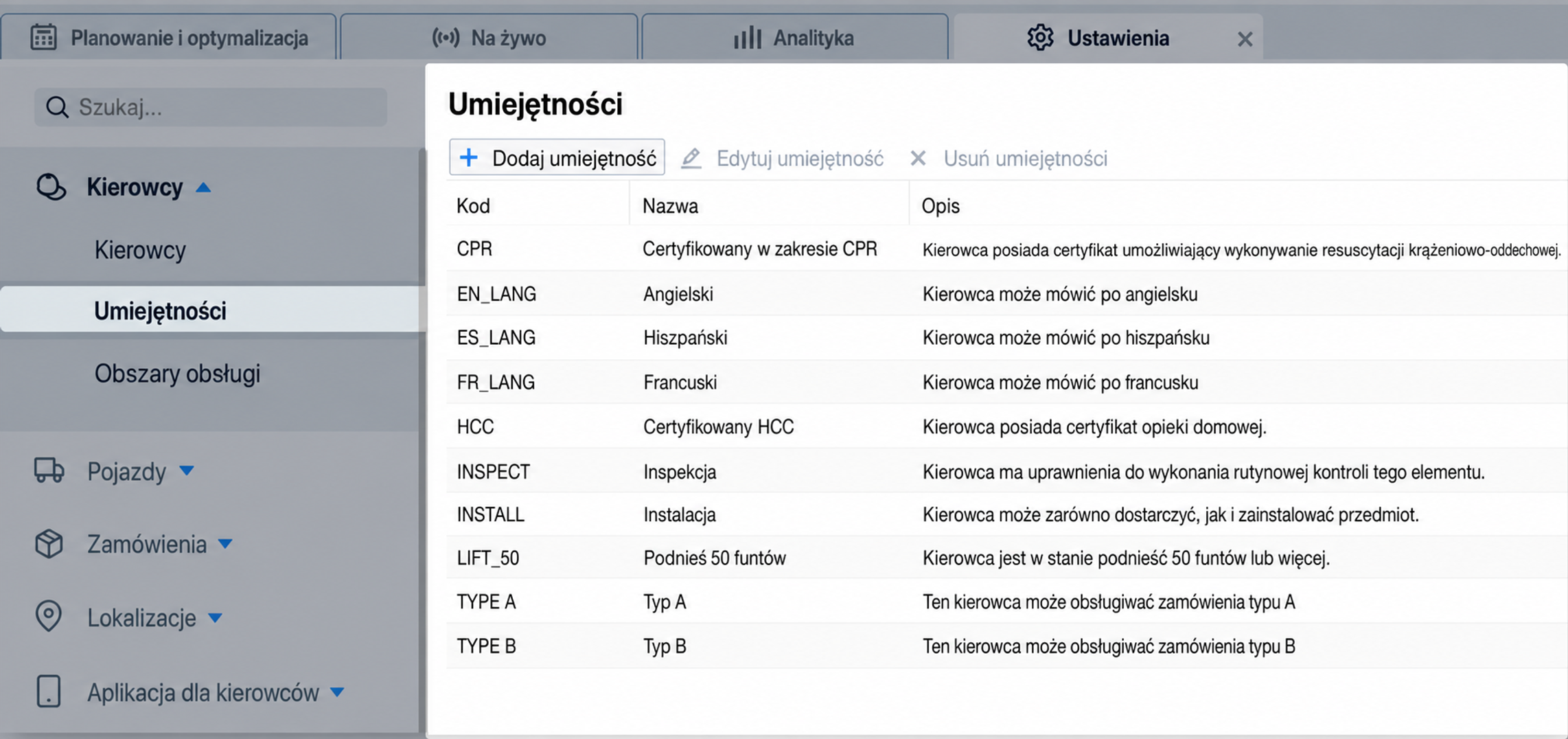This screenshot has height=739, width=1568.
Task: Click the pencil icon for Edytuj umiejętność
Action: point(691,158)
